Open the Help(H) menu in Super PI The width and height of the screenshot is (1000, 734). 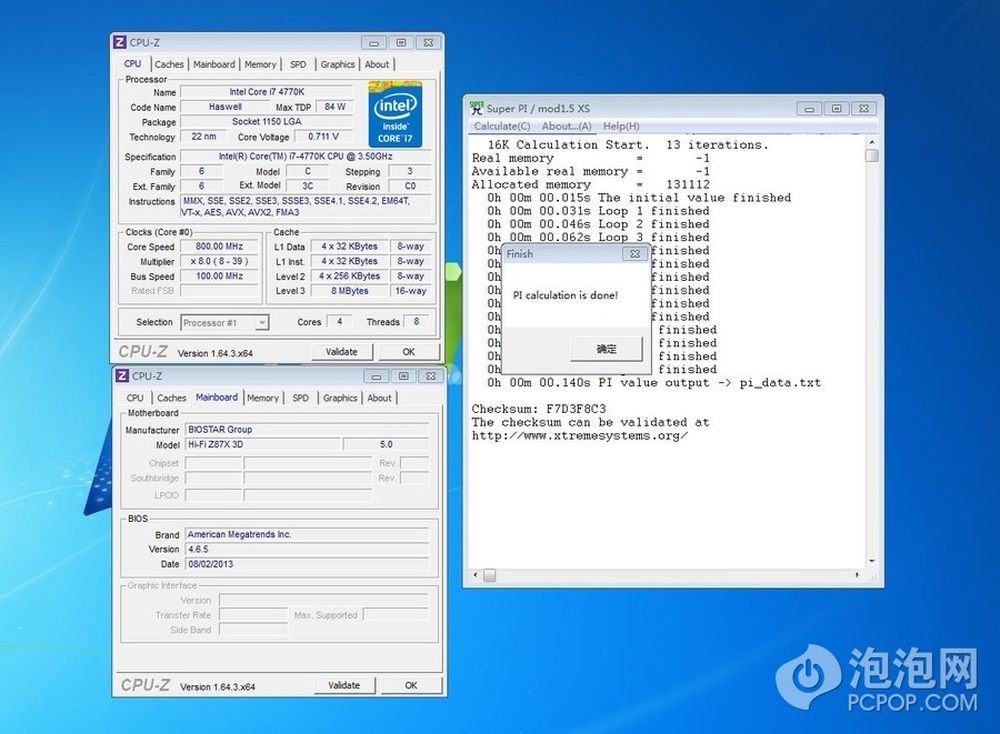point(621,126)
